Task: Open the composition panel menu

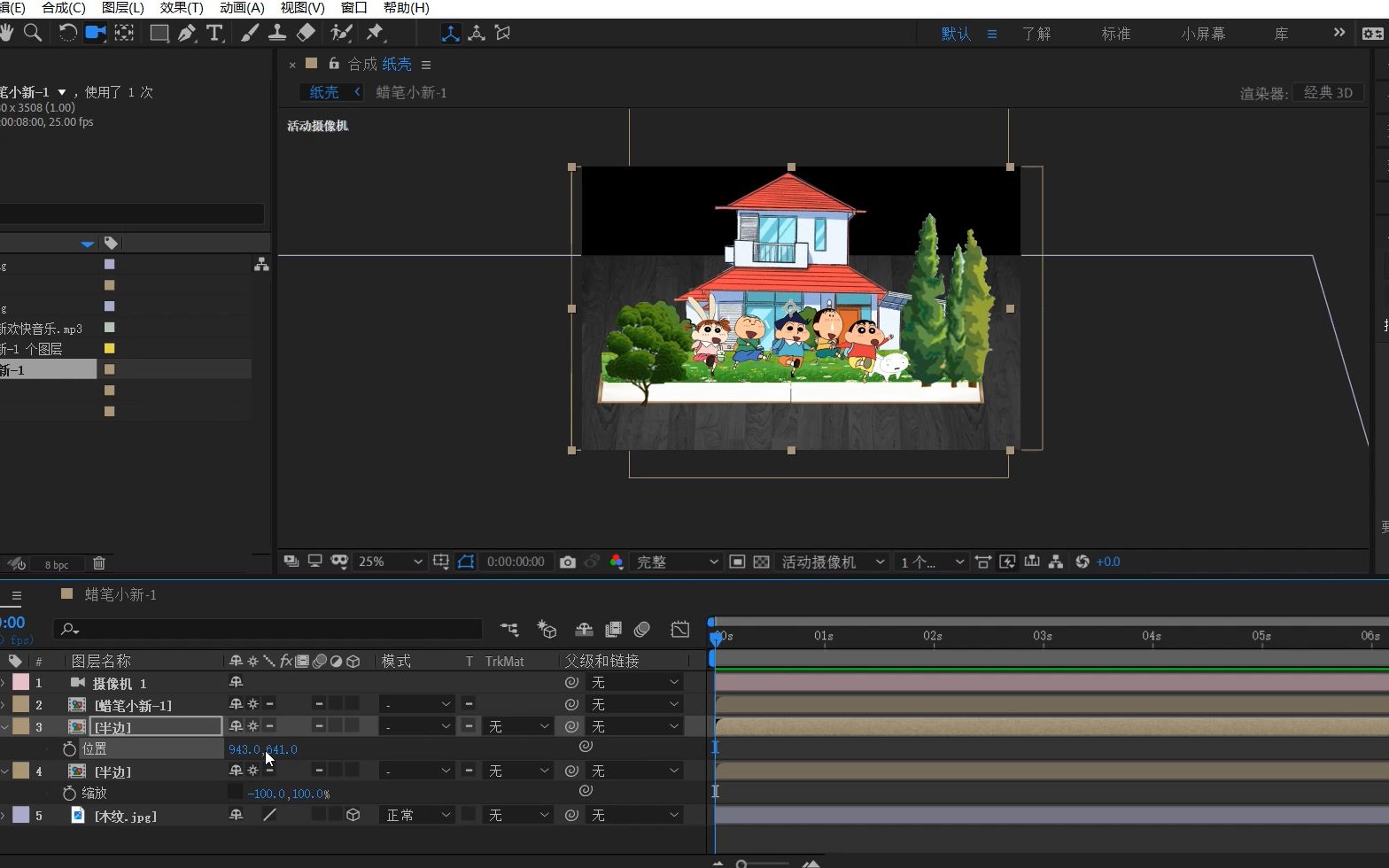Action: click(x=426, y=65)
